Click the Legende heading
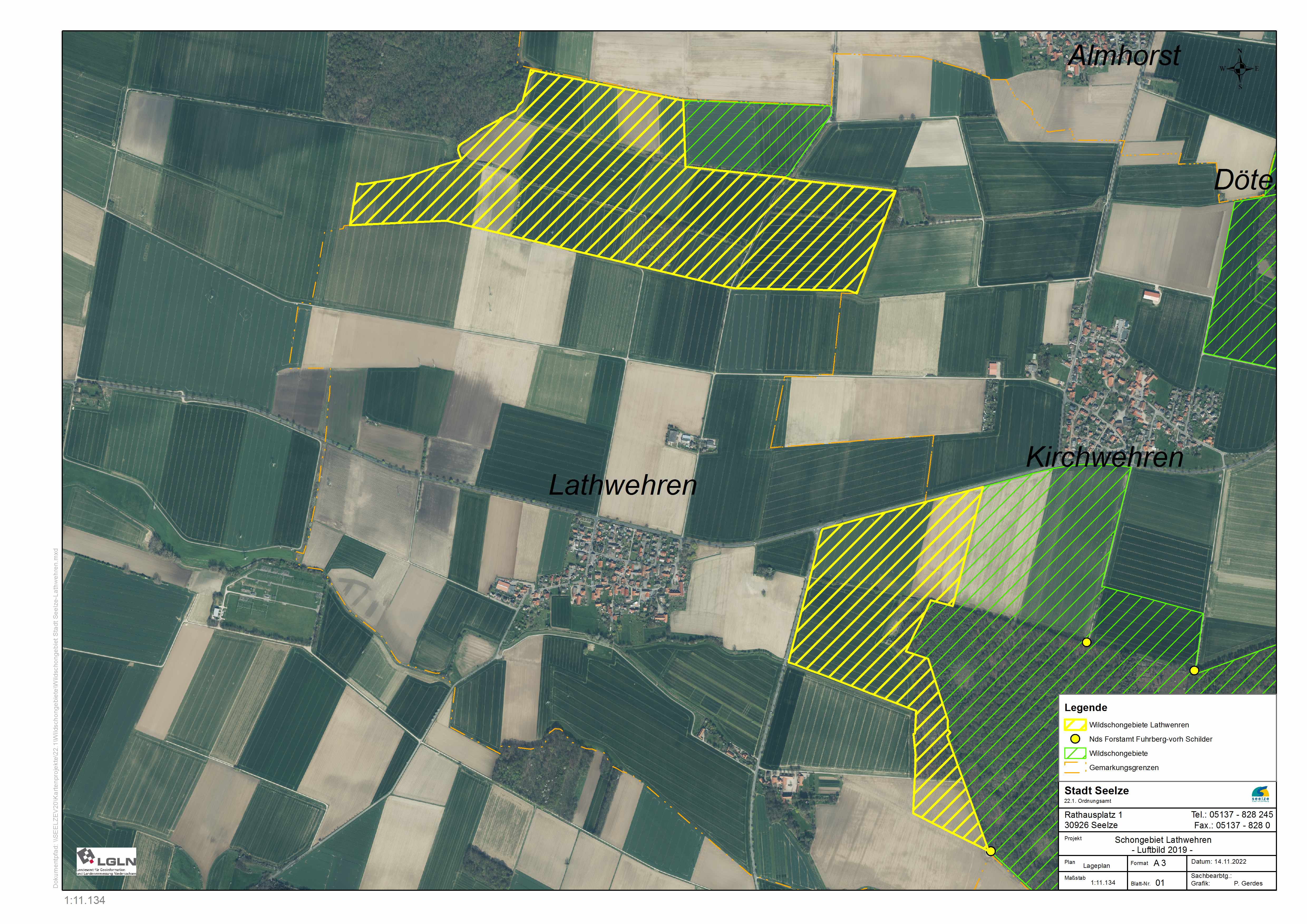Viewport: 1307px width, 924px height. click(1086, 708)
